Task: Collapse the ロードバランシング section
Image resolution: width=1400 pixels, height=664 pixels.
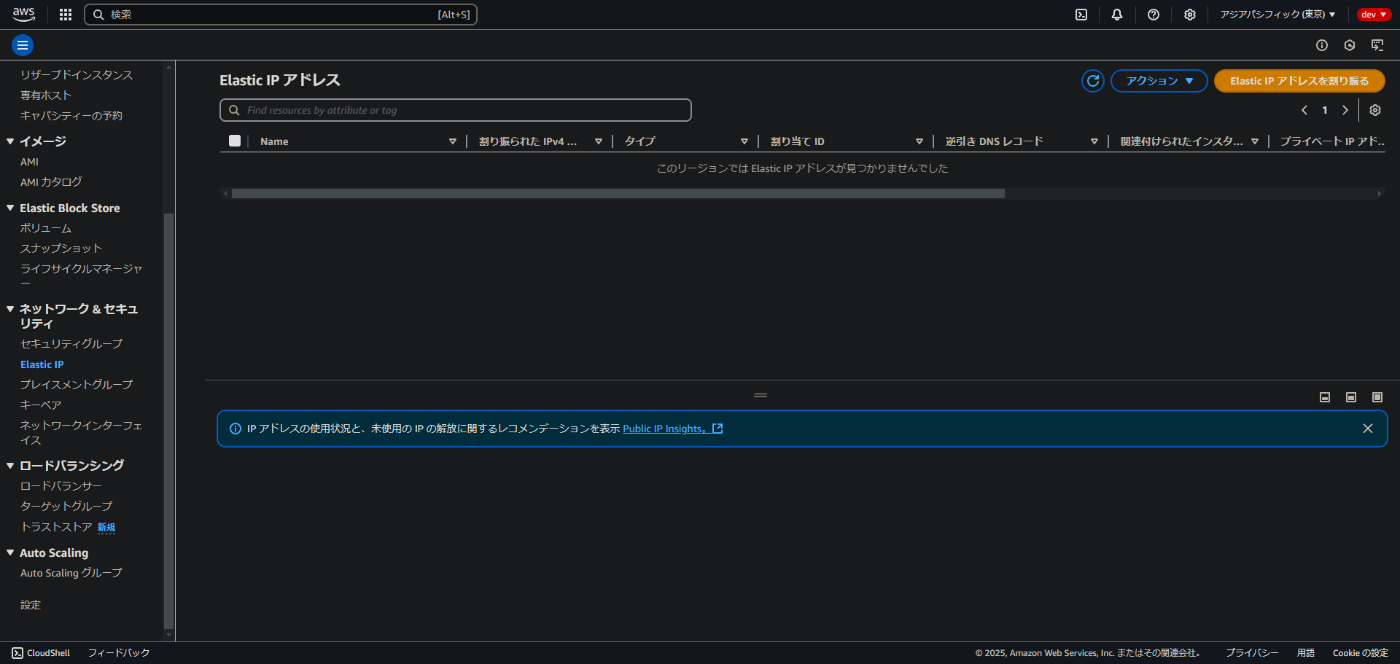Action: 10,465
